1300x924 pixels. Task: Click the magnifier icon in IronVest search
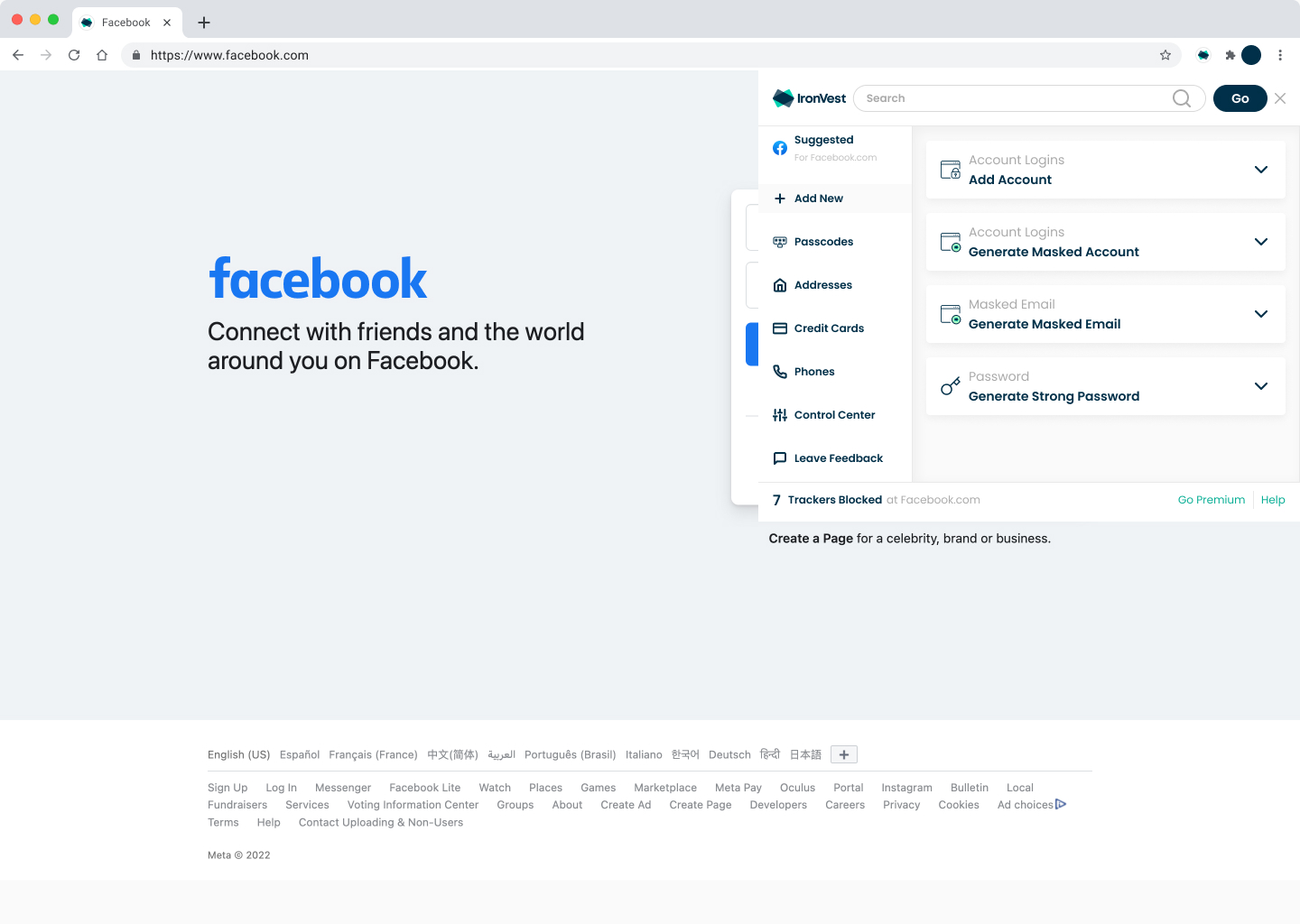tap(1182, 98)
